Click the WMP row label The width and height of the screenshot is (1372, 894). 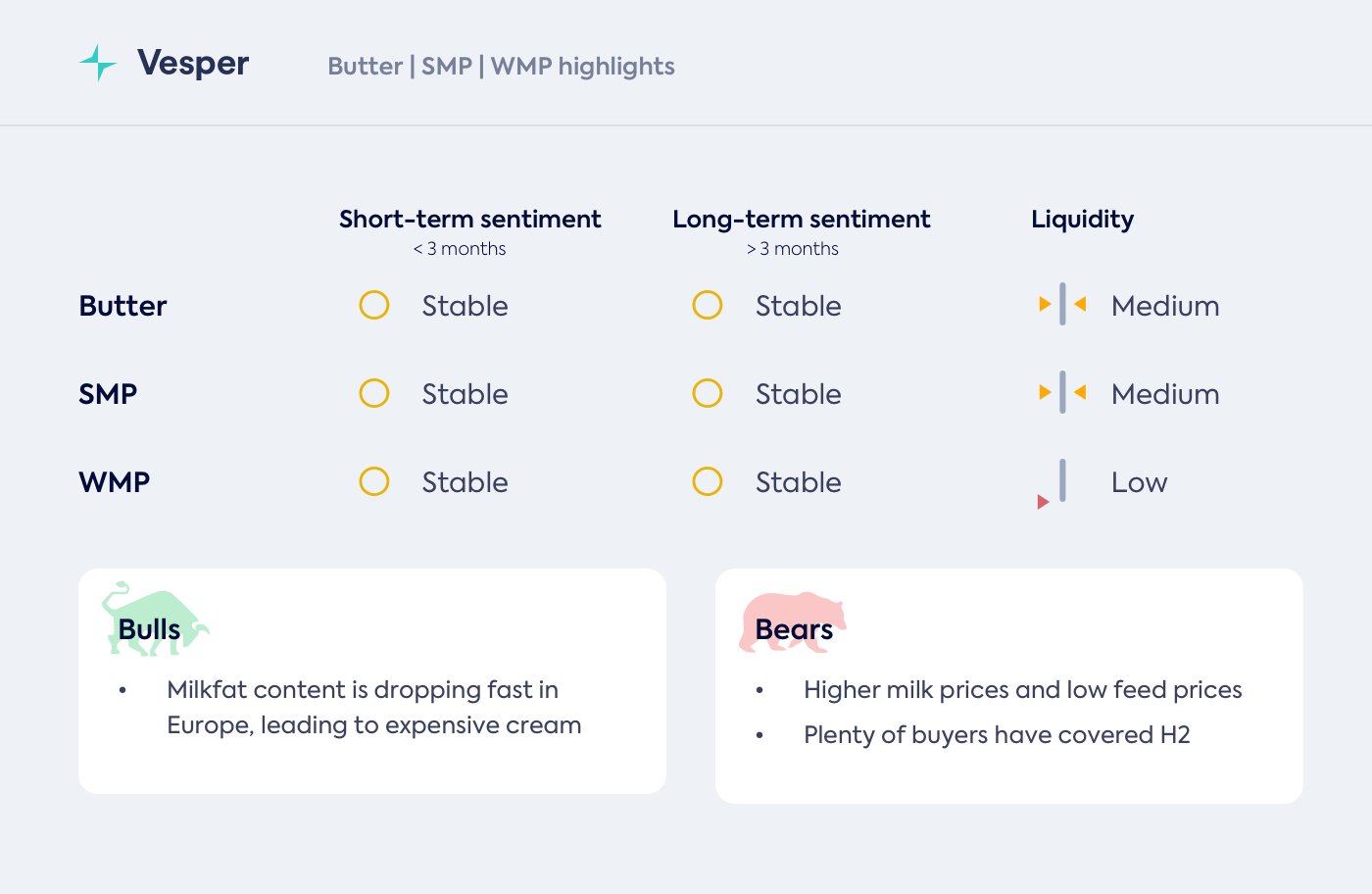[115, 482]
